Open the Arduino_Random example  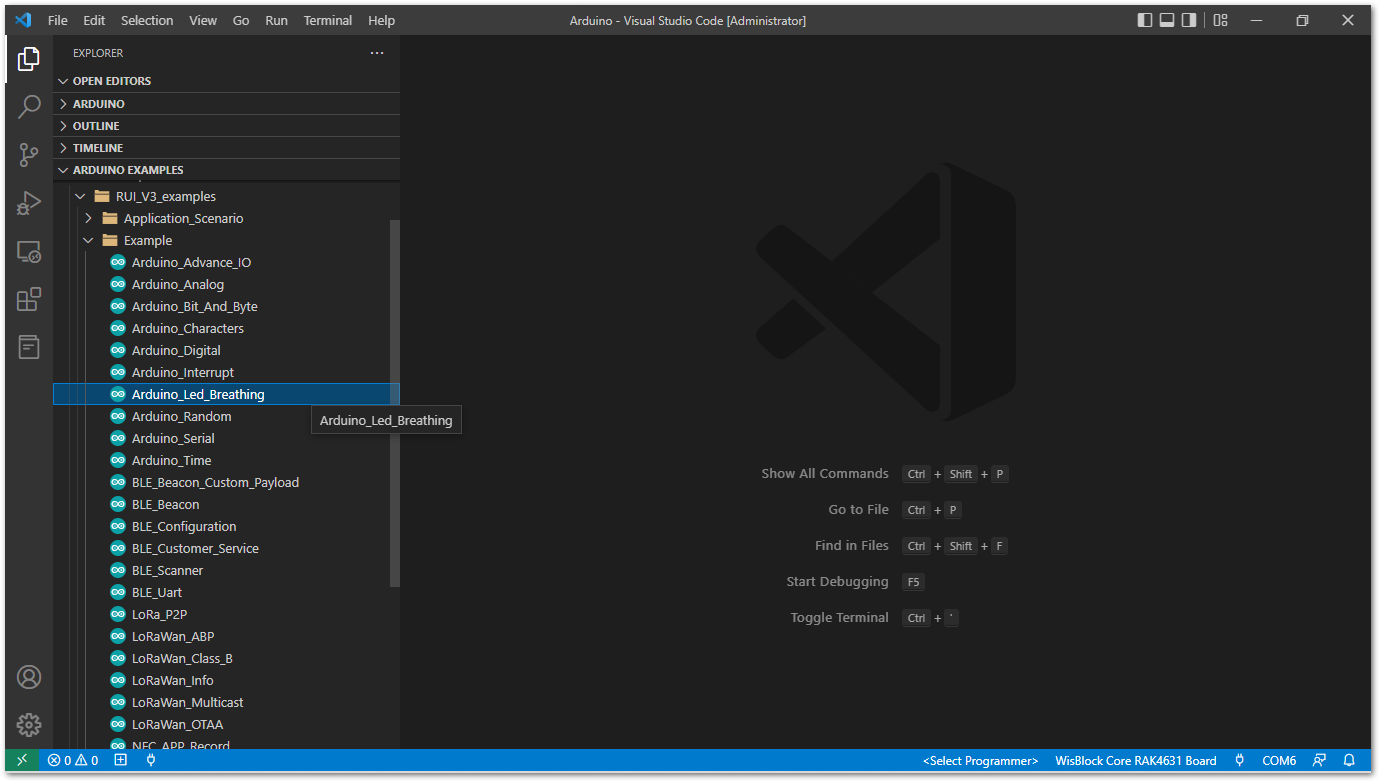tap(226, 417)
